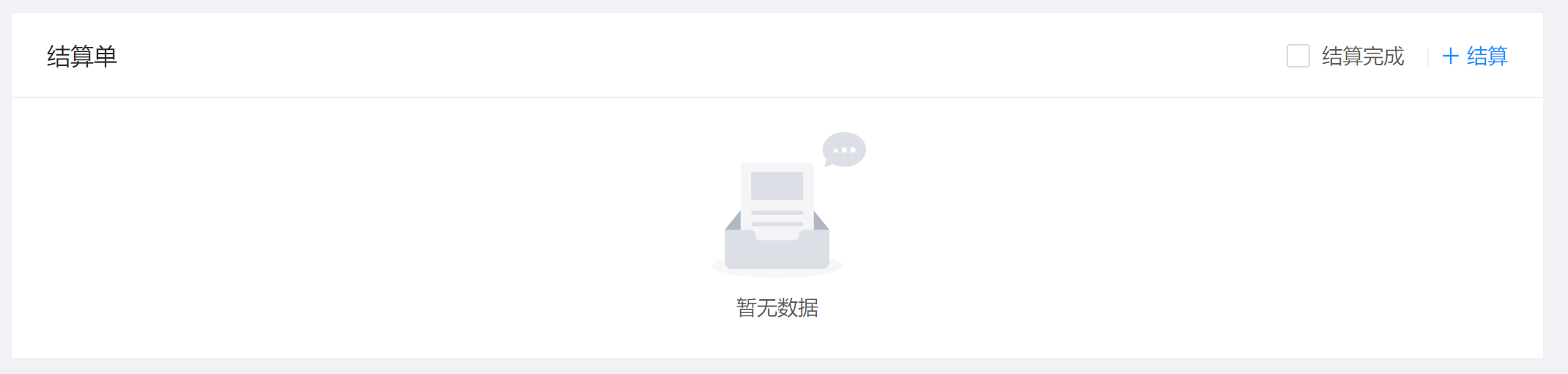
Task: Click the text lines on the document icon
Action: coord(777,218)
